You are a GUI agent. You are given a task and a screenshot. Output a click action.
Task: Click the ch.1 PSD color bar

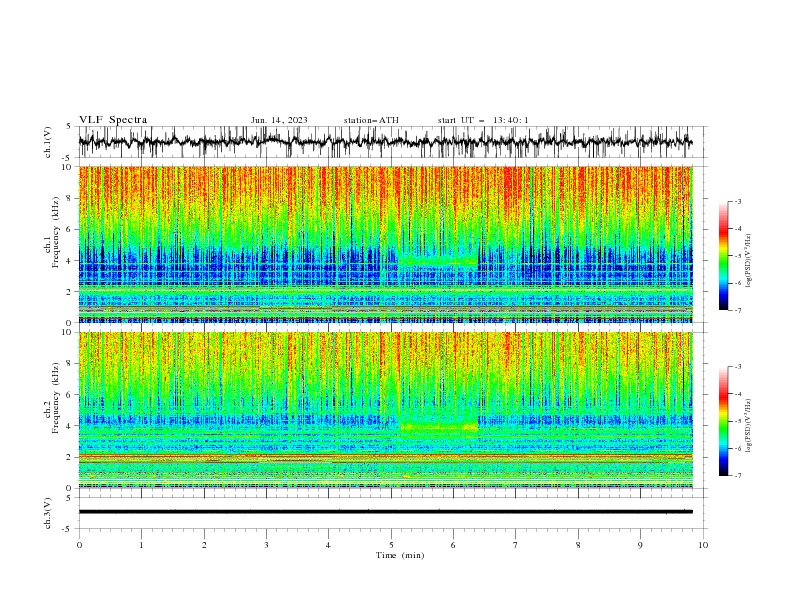[x=724, y=255]
